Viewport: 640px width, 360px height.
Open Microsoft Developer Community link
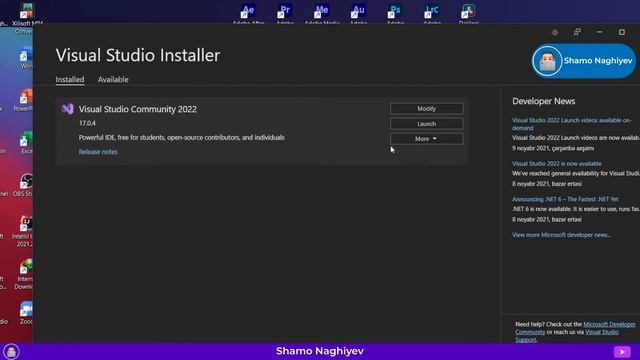[x=575, y=328]
